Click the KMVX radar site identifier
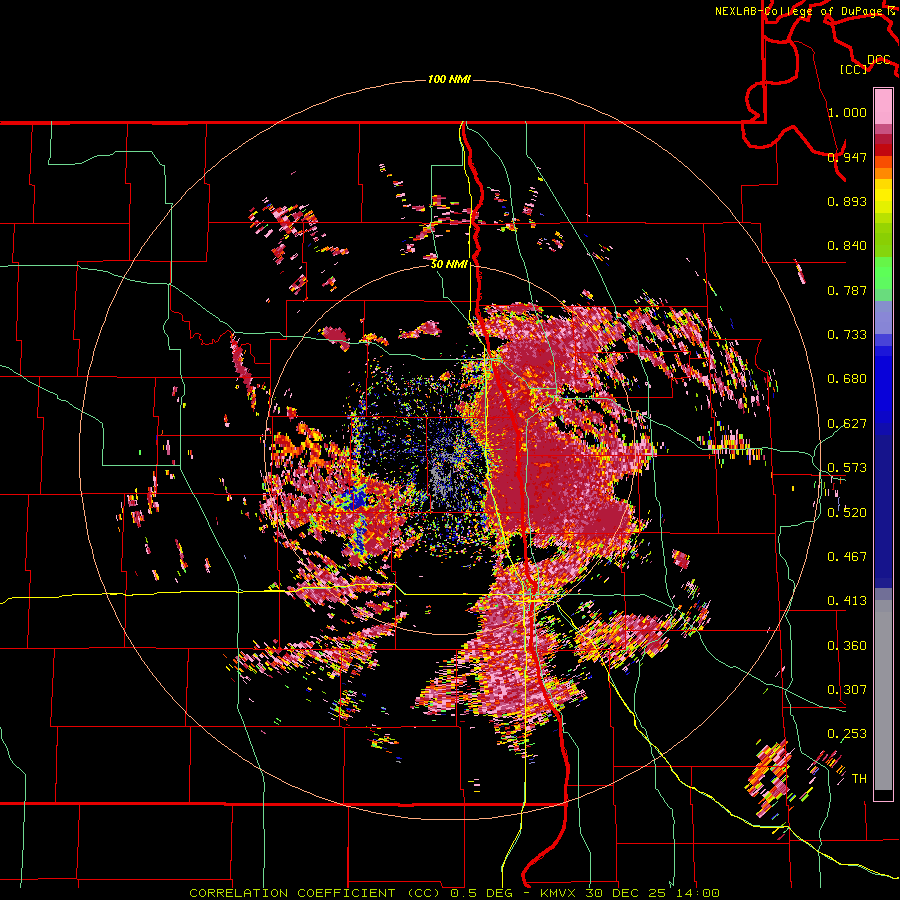The width and height of the screenshot is (900, 900). pos(560,893)
